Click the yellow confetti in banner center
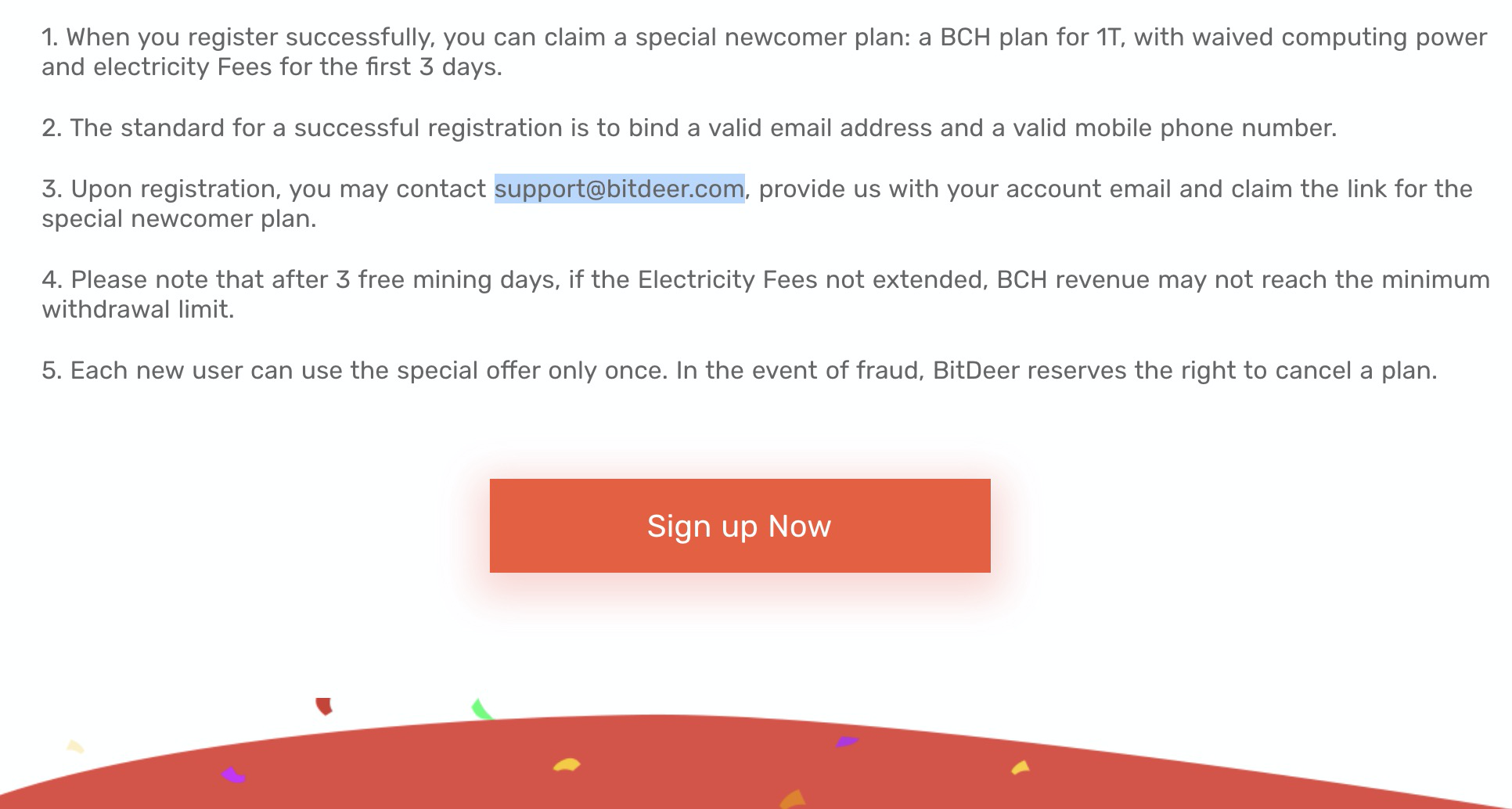This screenshot has height=809, width=1512. coord(567,764)
